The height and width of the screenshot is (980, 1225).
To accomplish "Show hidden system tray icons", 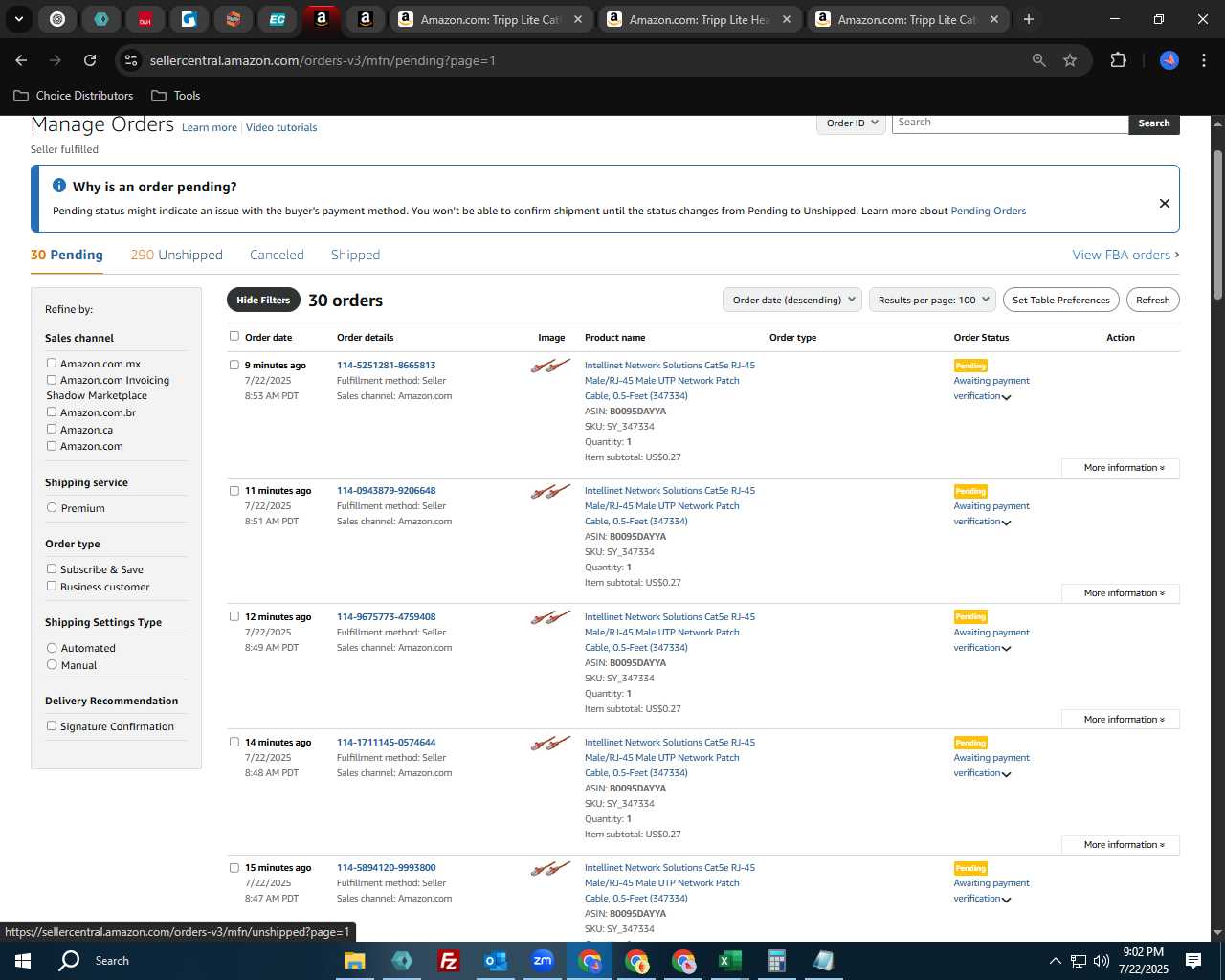I will (x=1055, y=961).
